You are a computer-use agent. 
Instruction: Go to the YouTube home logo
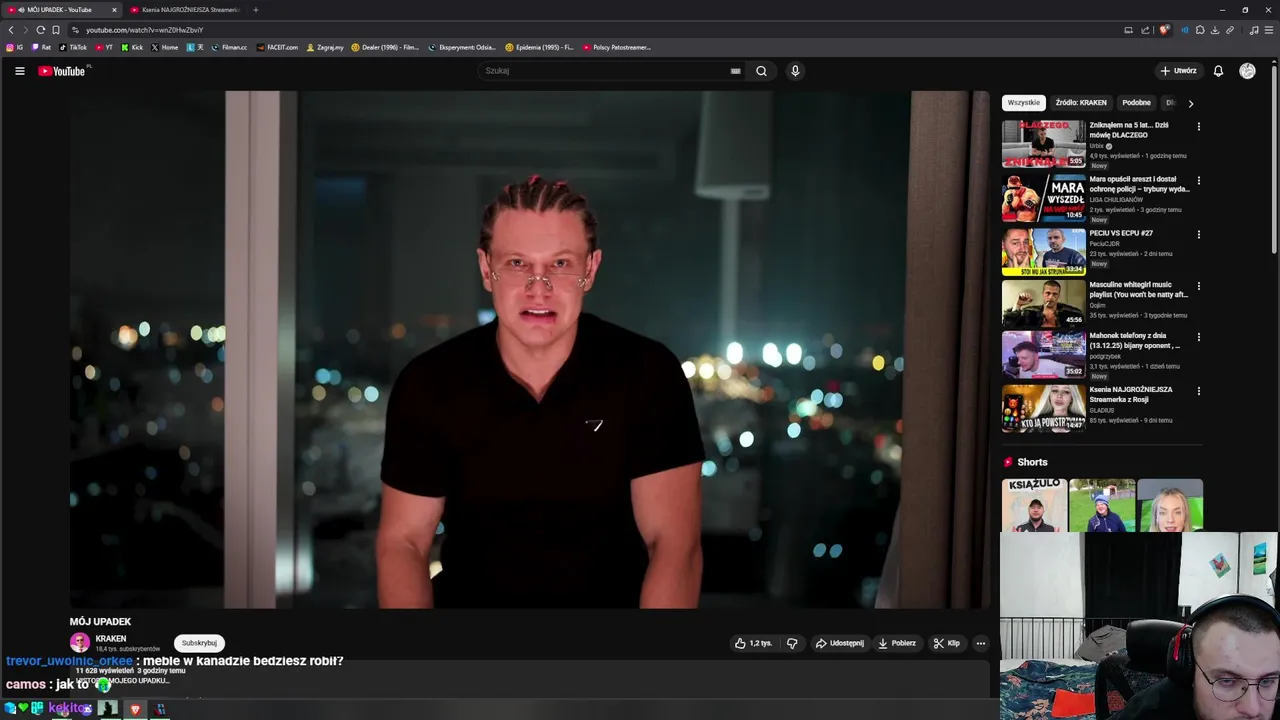[x=62, y=71]
